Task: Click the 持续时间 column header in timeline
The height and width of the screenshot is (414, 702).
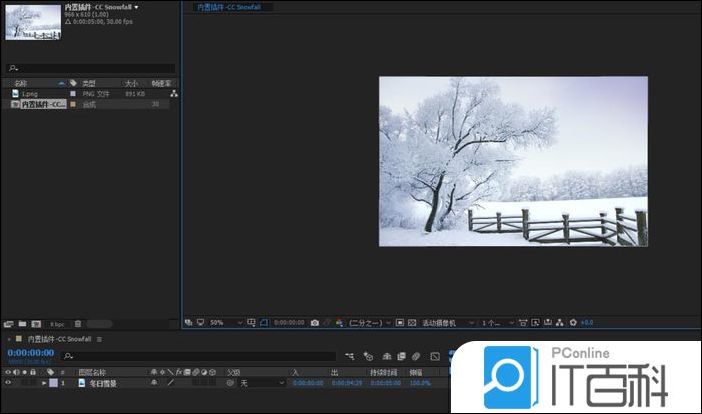Action: click(x=384, y=372)
